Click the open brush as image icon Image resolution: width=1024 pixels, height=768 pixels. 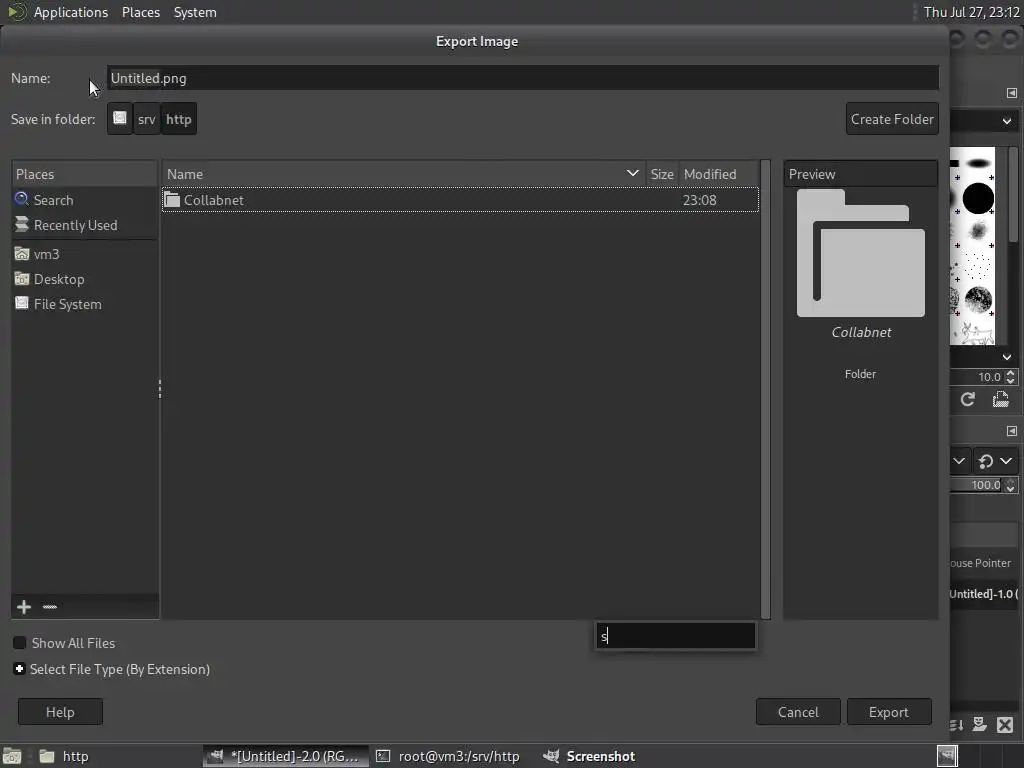1000,399
